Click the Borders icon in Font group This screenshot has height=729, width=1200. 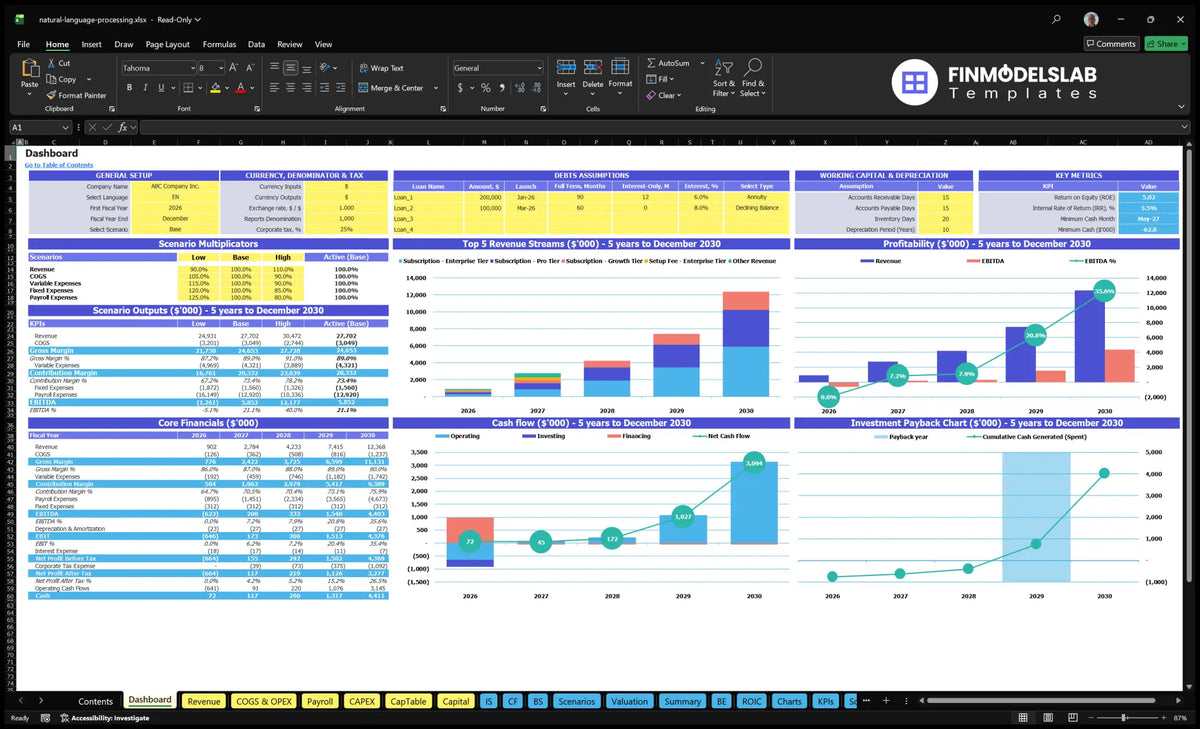pos(188,88)
